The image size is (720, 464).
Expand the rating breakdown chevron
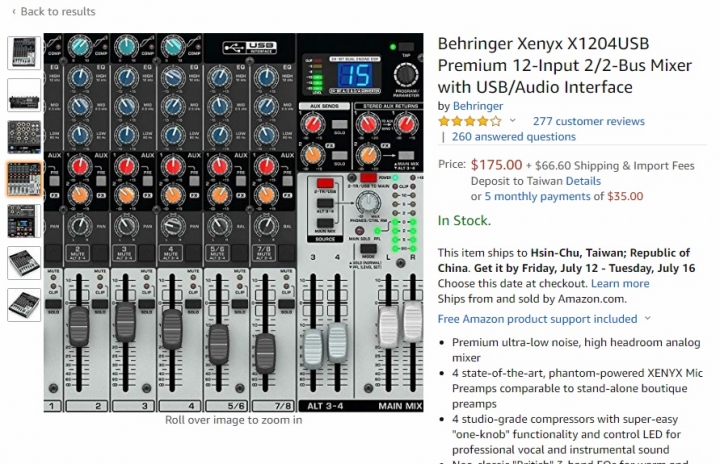click(512, 121)
